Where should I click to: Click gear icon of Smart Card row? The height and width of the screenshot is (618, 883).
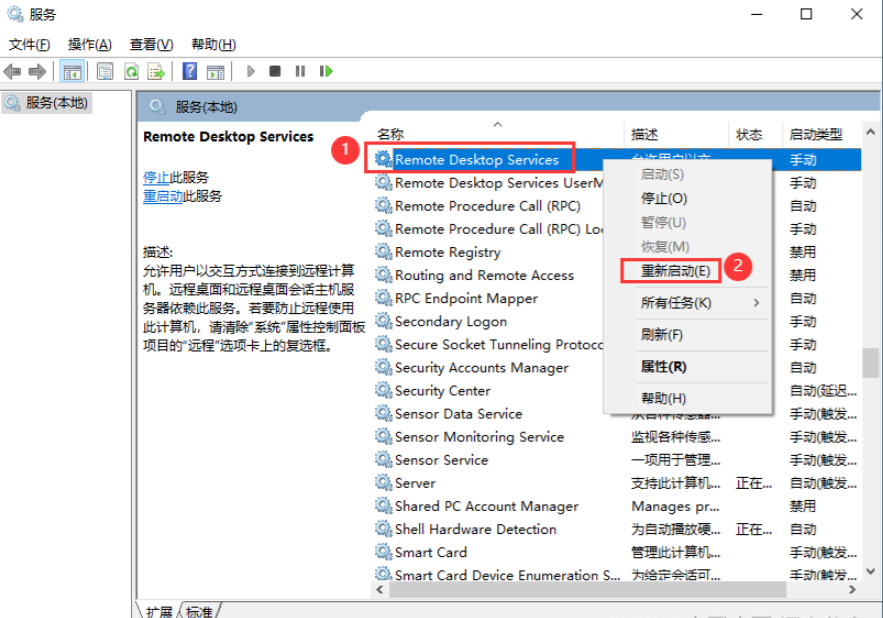[383, 552]
